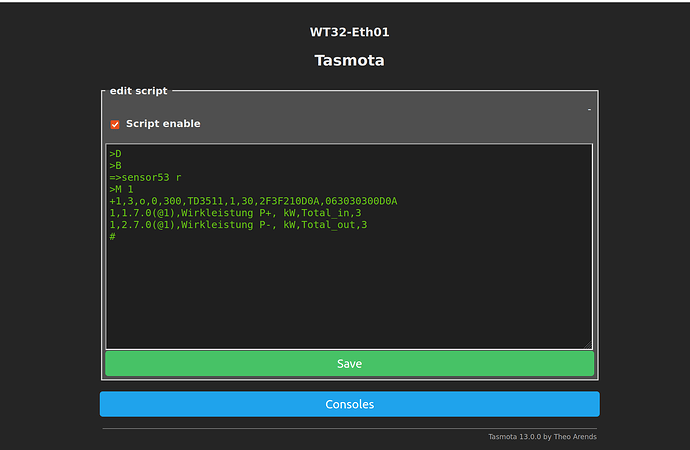
Task: Click "Tasmota 13.0.0 by Theo Arends" footer link
Action: point(542,437)
